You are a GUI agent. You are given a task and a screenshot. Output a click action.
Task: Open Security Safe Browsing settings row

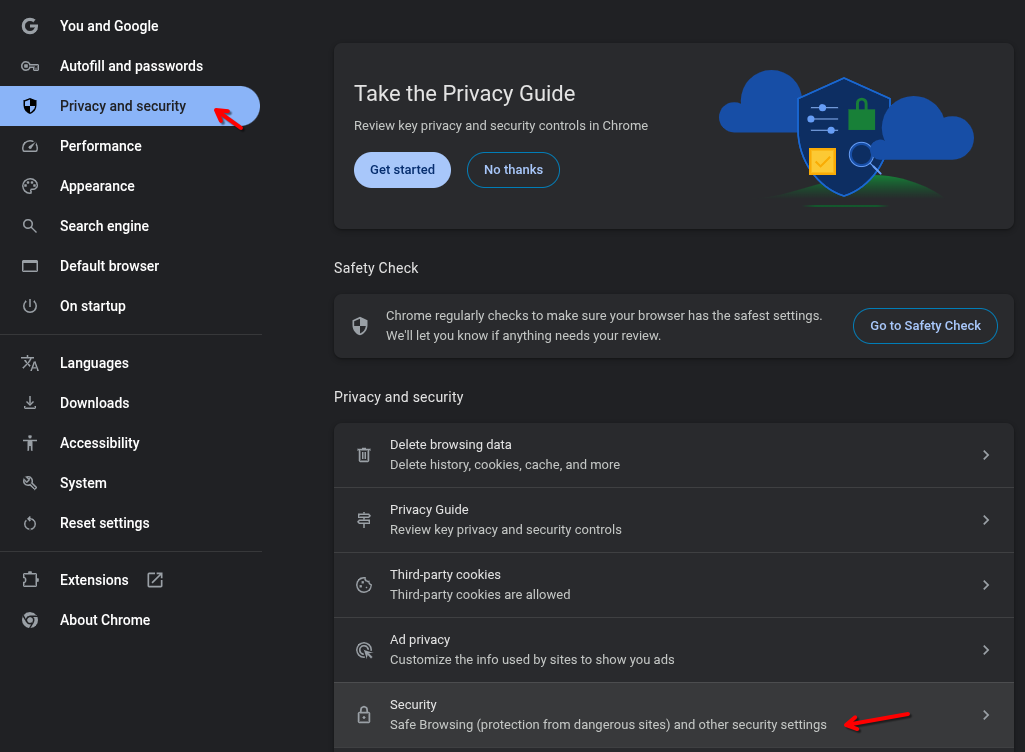point(673,715)
